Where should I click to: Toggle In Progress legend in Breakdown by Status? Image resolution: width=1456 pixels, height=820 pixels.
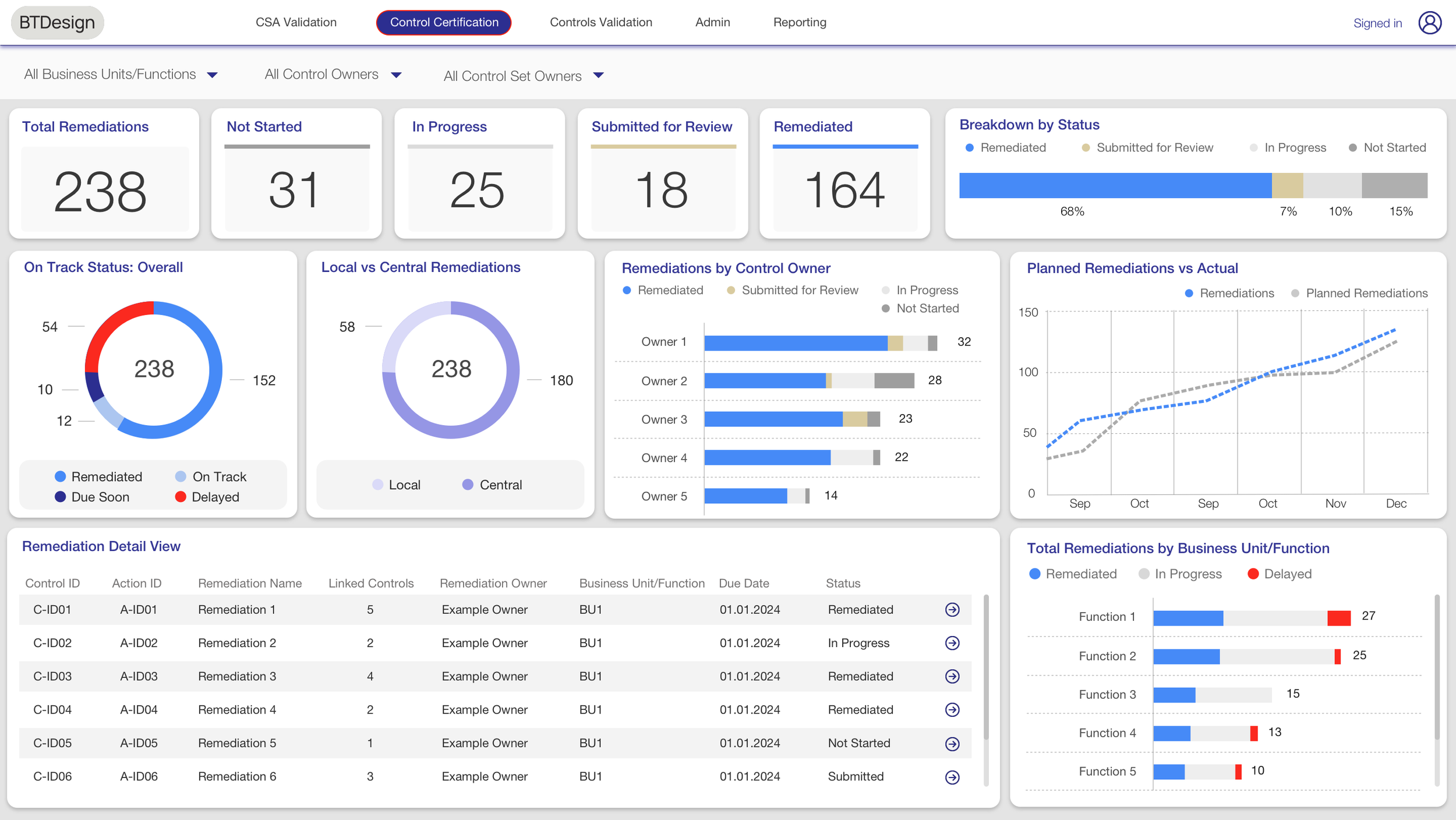1288,148
